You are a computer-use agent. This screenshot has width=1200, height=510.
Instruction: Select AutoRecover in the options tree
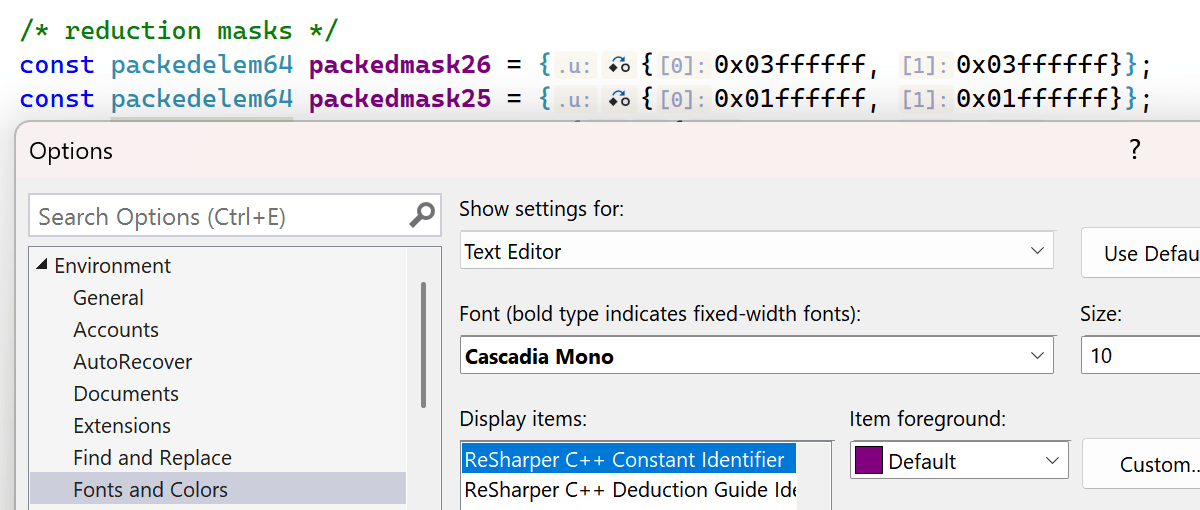(132, 362)
